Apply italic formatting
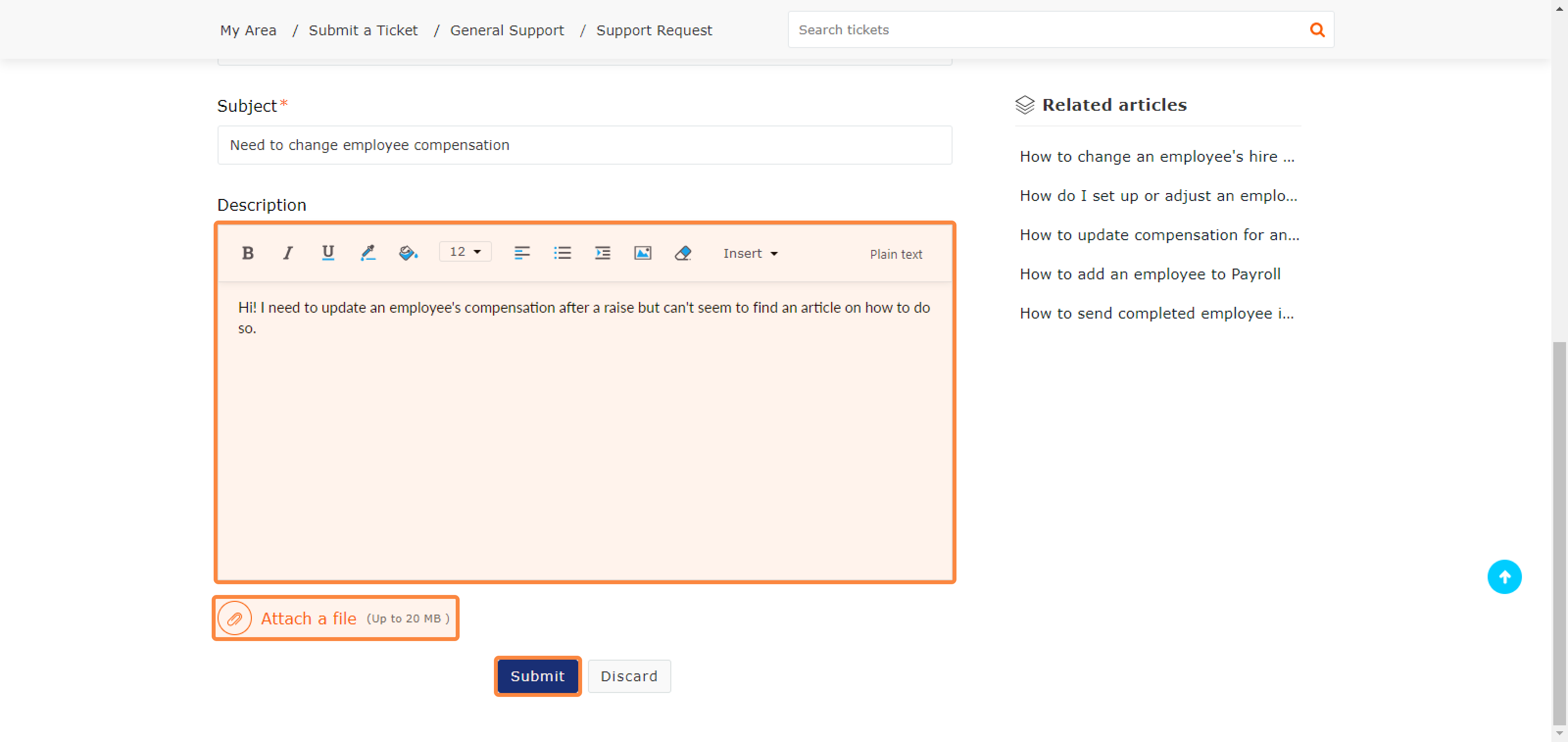The image size is (1568, 742). (x=288, y=252)
